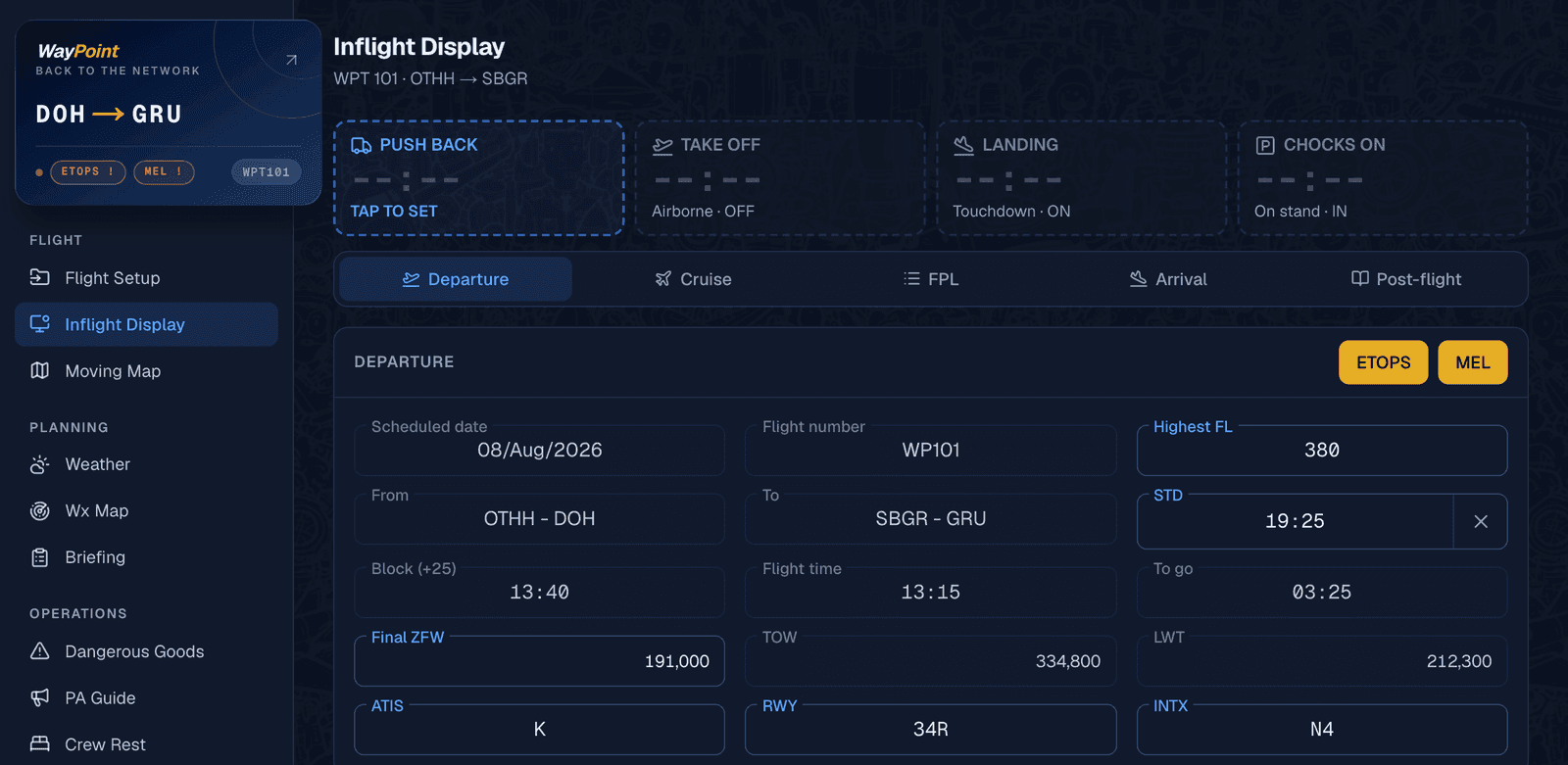1568x765 pixels.
Task: Switch to the Departure tab
Action: (x=456, y=279)
